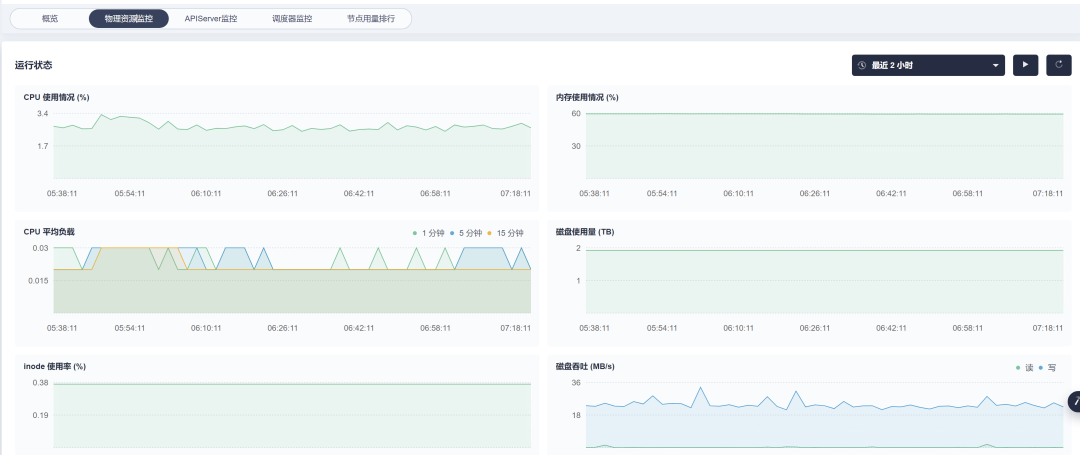Click the 磁盘使用量 (TB) chart title
The height and width of the screenshot is (455, 1080).
click(x=585, y=232)
